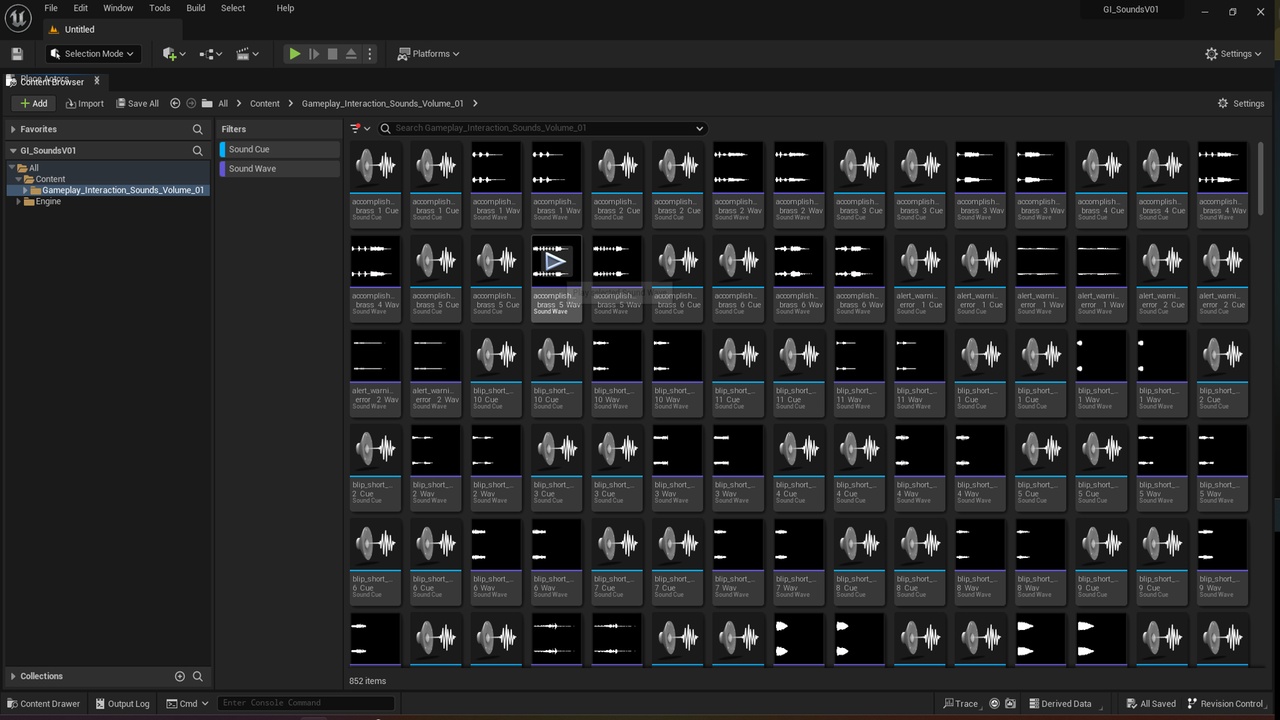Viewport: 1280px width, 720px height.
Task: Open the Blueprints toolbar dropdown
Action: click(212, 54)
